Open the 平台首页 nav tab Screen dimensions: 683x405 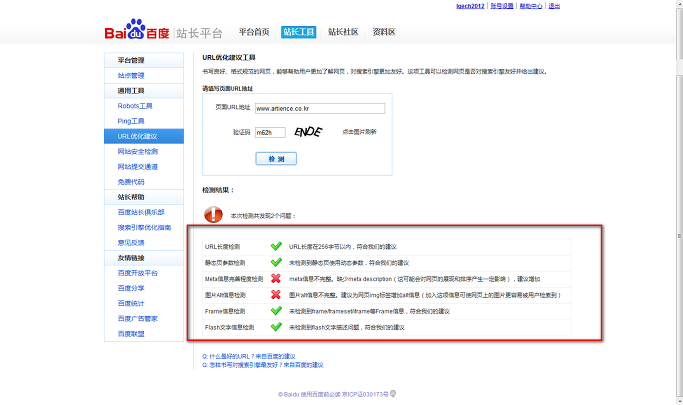(x=254, y=32)
